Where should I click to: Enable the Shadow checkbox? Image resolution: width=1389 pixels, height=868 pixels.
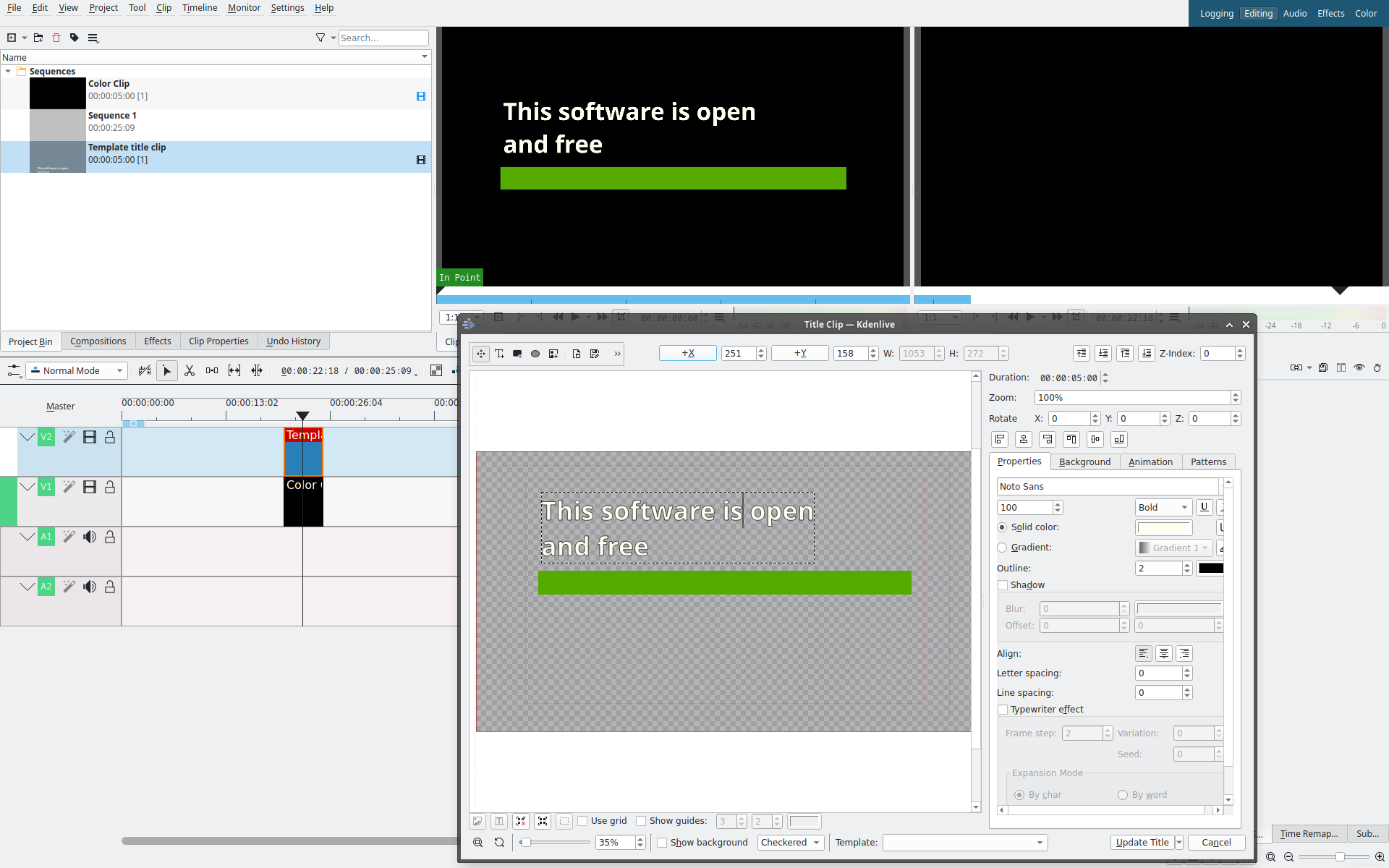[x=1003, y=585]
